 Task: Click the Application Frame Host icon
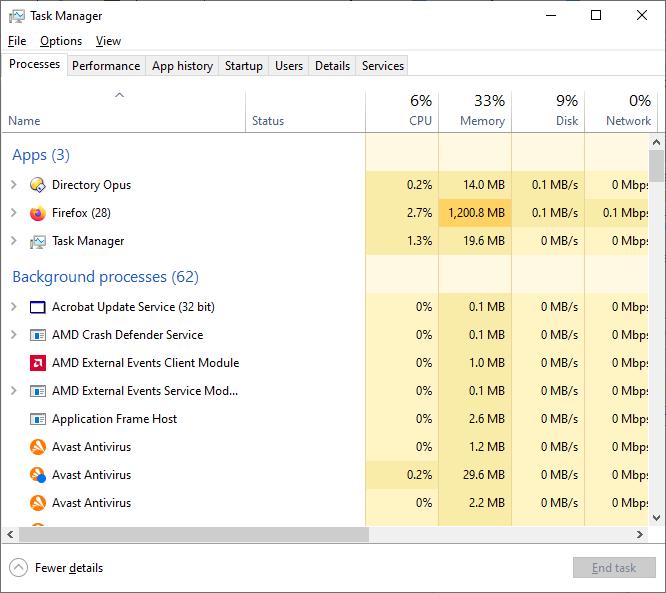tap(38, 419)
